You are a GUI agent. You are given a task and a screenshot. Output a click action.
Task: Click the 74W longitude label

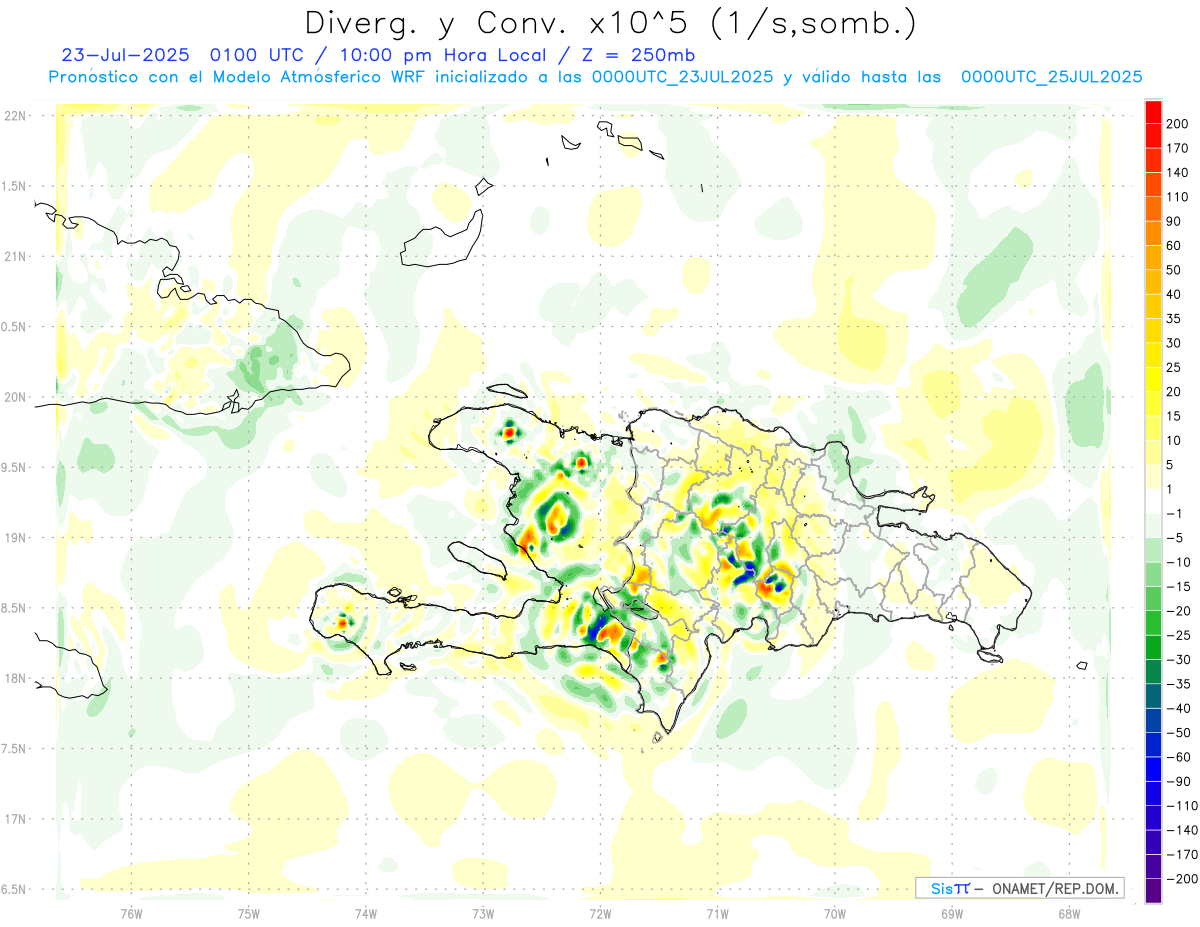[x=366, y=912]
